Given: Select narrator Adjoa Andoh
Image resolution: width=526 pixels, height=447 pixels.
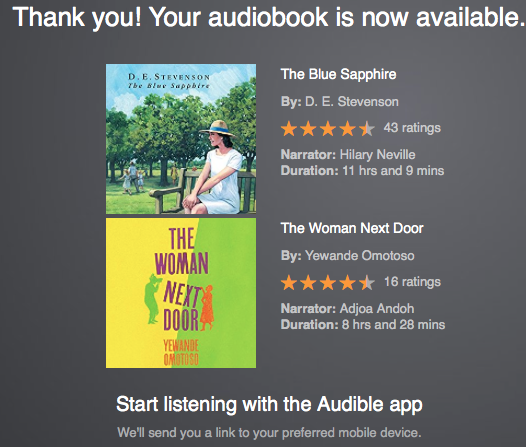Looking at the screenshot, I should pos(377,309).
